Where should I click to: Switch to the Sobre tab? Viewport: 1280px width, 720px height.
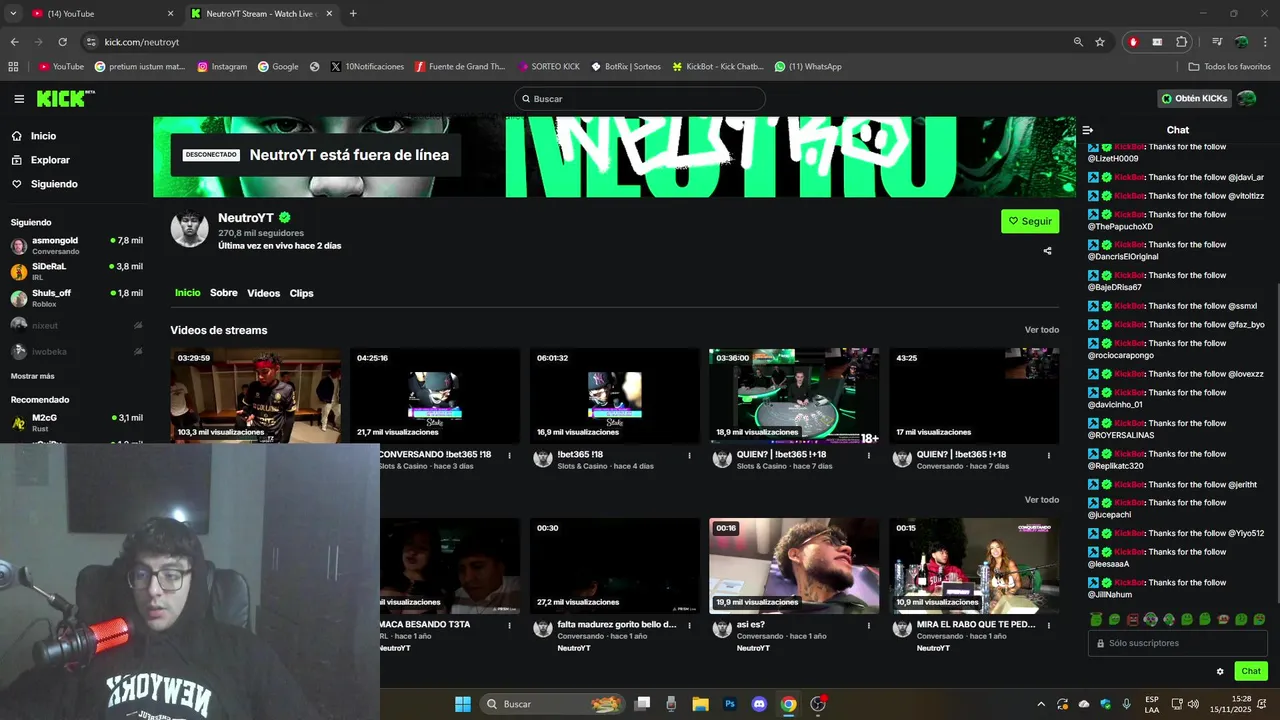tap(224, 293)
